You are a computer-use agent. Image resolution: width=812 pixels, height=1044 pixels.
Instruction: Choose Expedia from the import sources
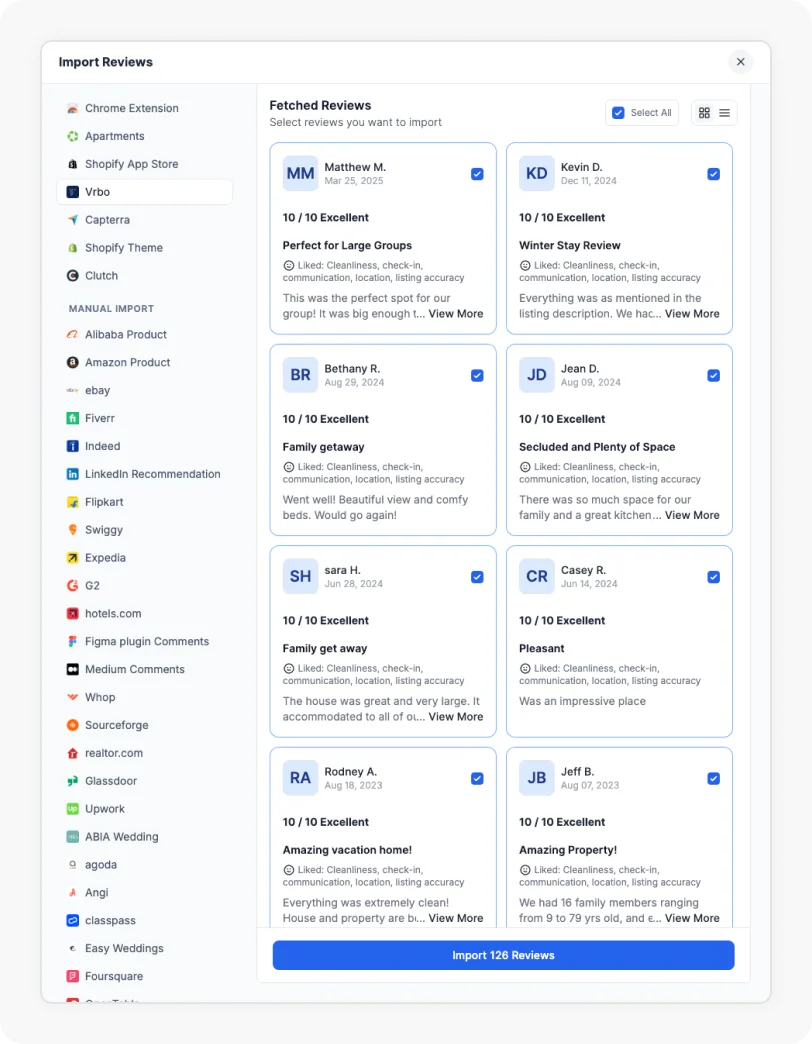105,558
